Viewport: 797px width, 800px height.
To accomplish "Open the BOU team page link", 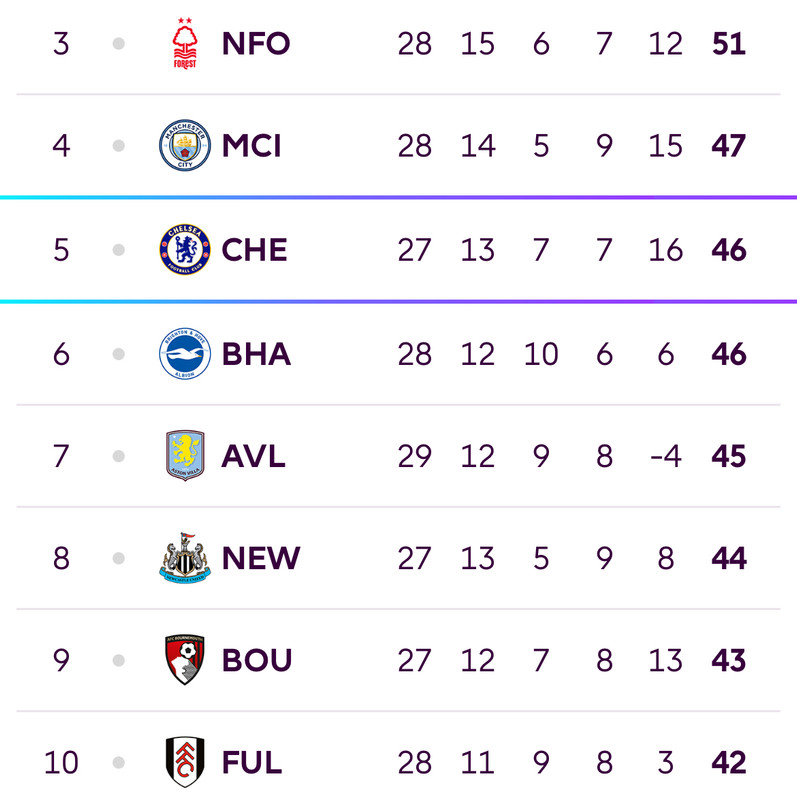I will click(x=257, y=660).
